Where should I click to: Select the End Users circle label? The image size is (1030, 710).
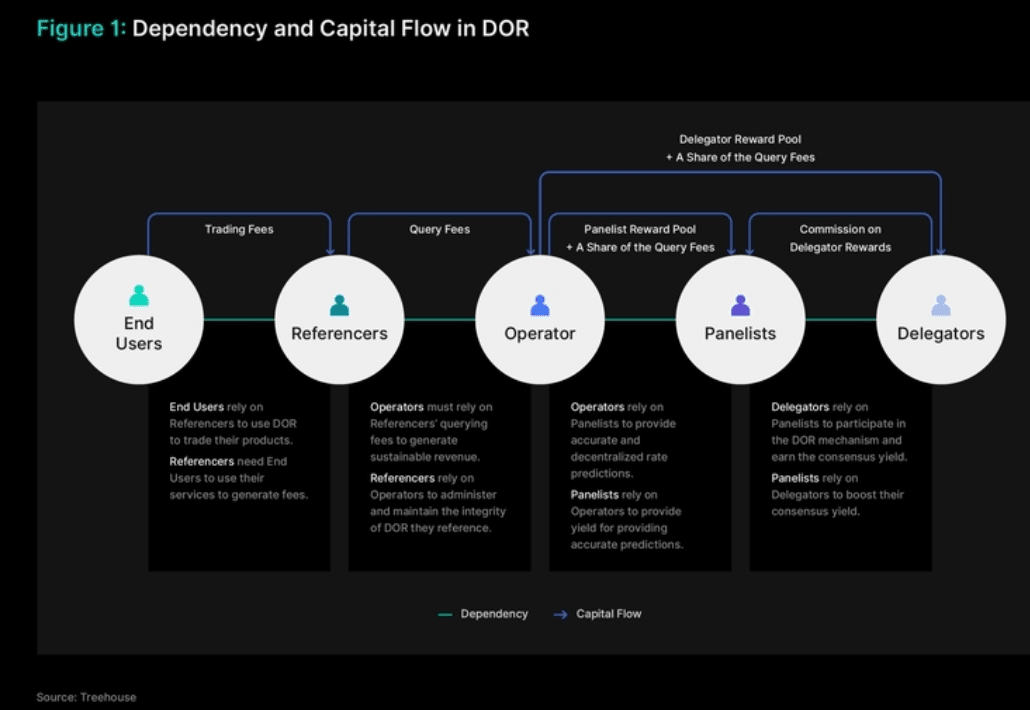coord(139,334)
